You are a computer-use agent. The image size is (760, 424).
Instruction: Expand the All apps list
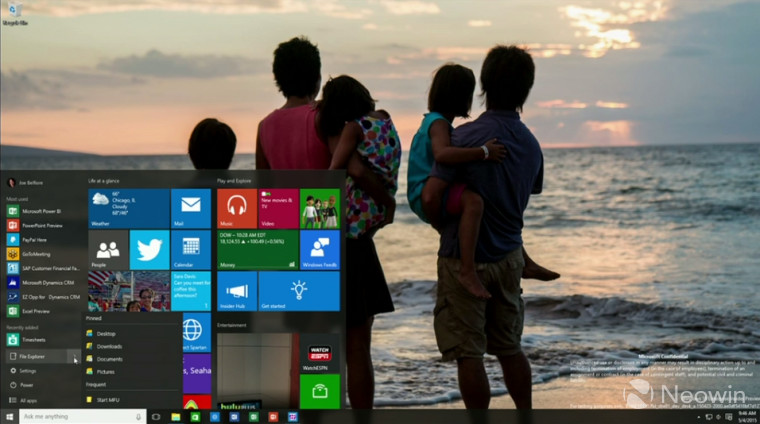point(30,400)
